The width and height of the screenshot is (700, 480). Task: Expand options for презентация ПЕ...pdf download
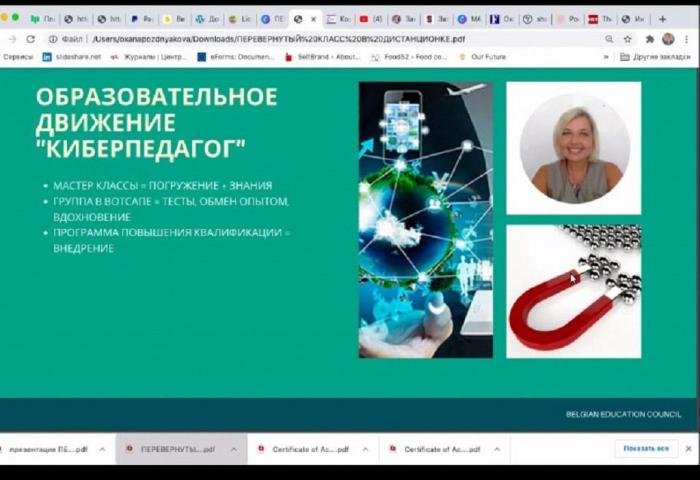click(x=103, y=450)
